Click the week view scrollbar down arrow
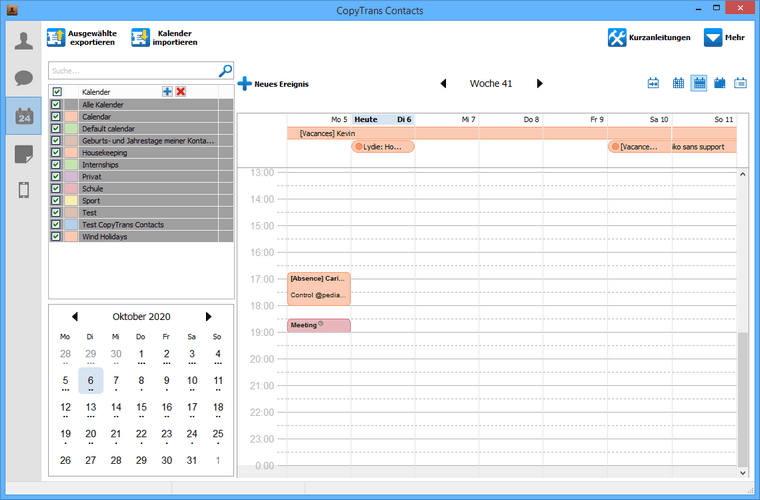 point(743,473)
